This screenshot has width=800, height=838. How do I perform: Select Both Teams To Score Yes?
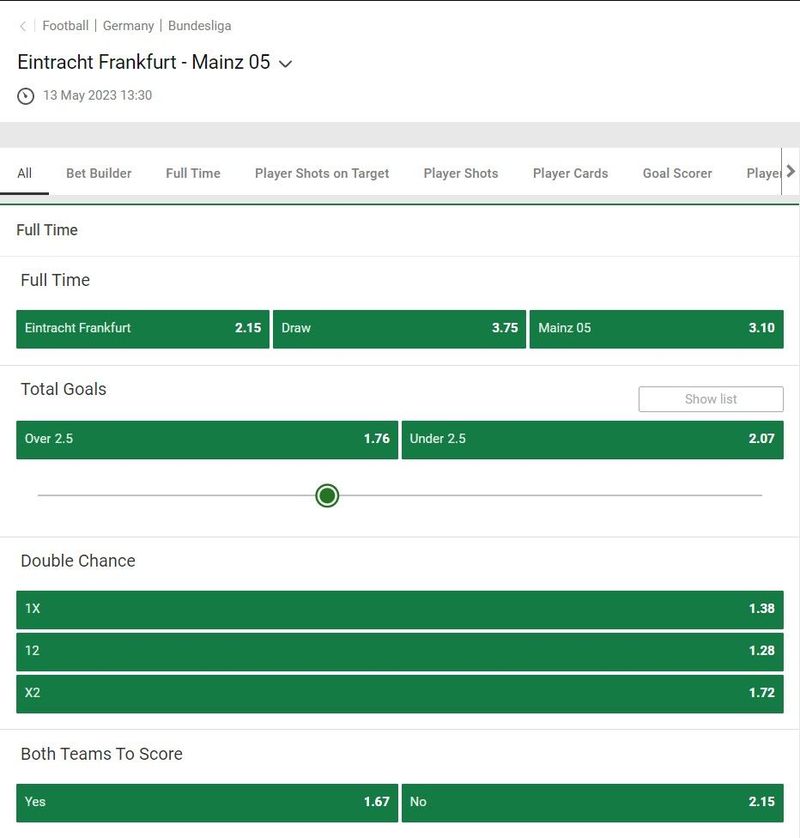pos(207,803)
